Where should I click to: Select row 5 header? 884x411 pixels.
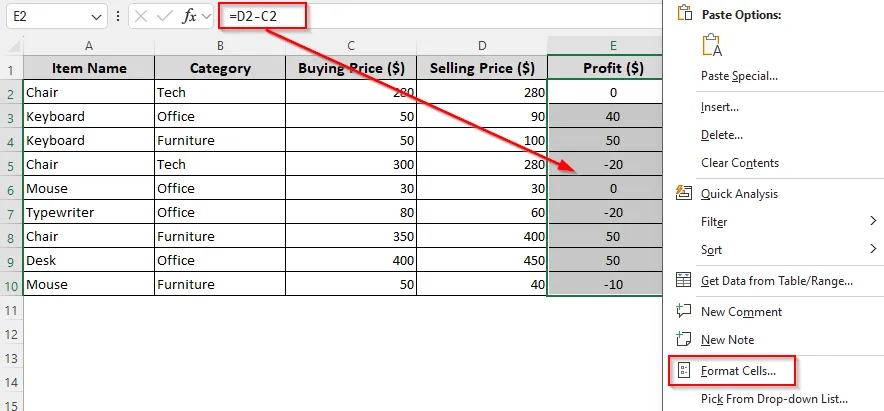click(x=11, y=165)
